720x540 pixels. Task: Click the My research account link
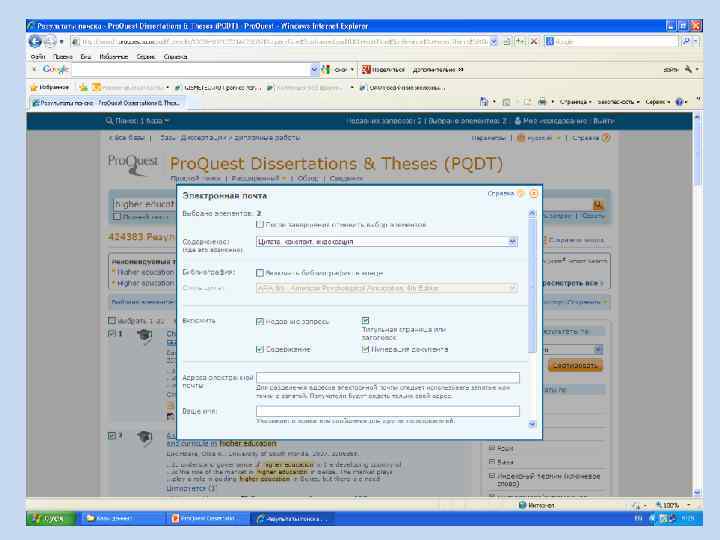[551, 121]
